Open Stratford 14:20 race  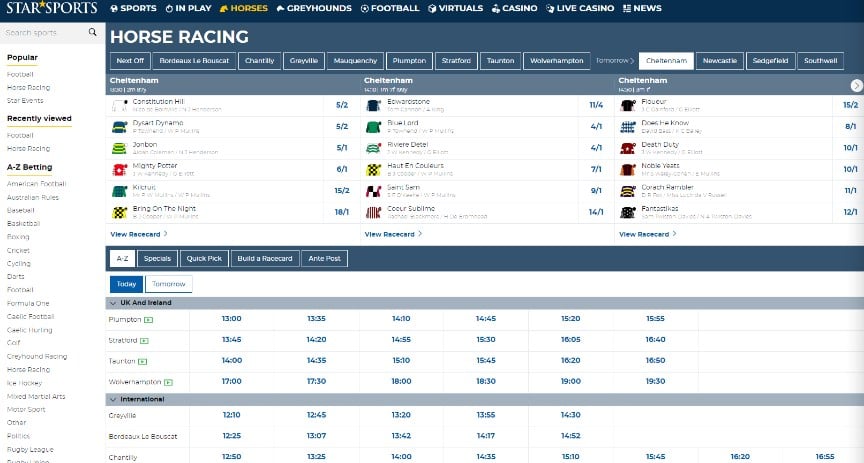tap(316, 340)
